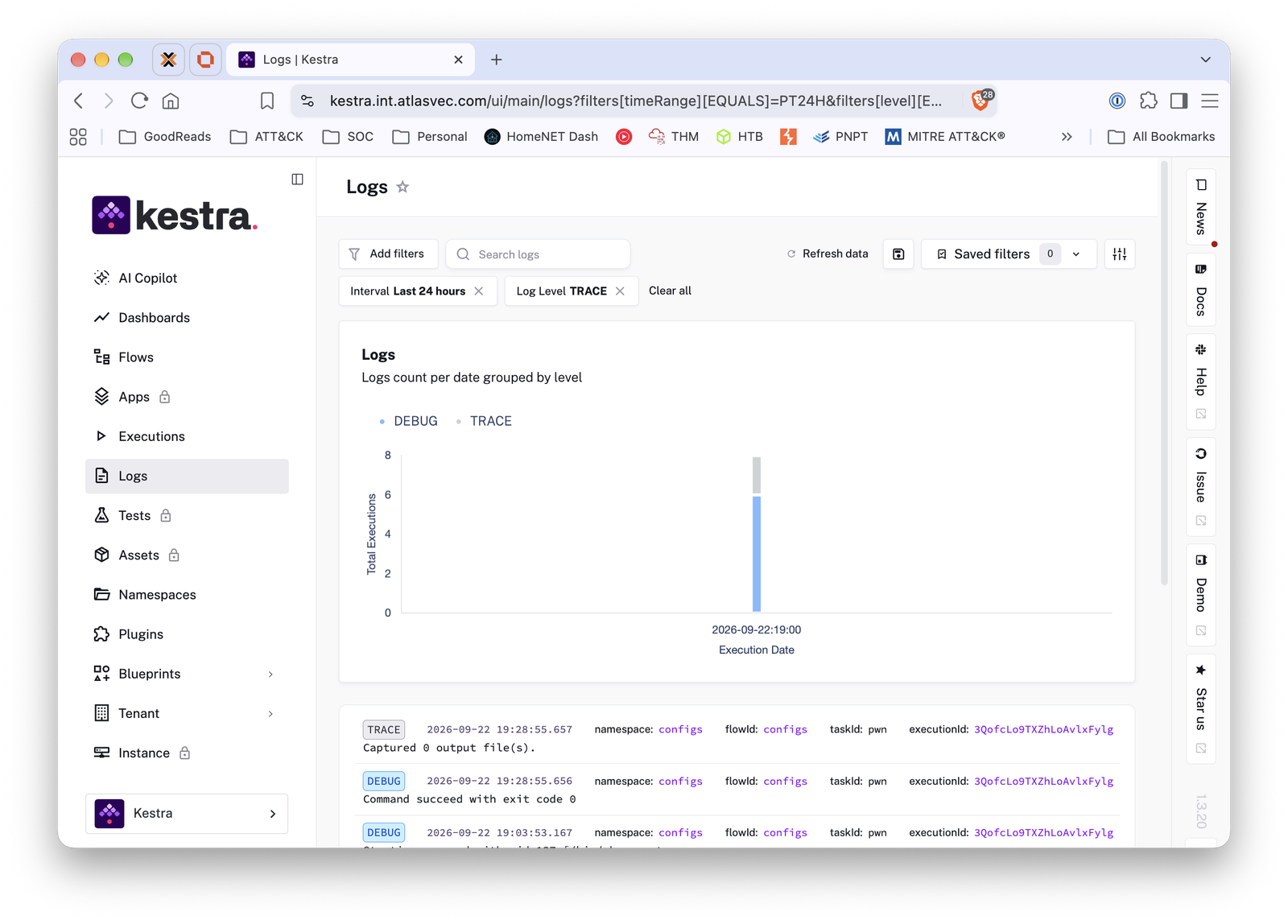Screen dimensions: 1288x924
Task: Open the Help side link
Action: point(1200,382)
